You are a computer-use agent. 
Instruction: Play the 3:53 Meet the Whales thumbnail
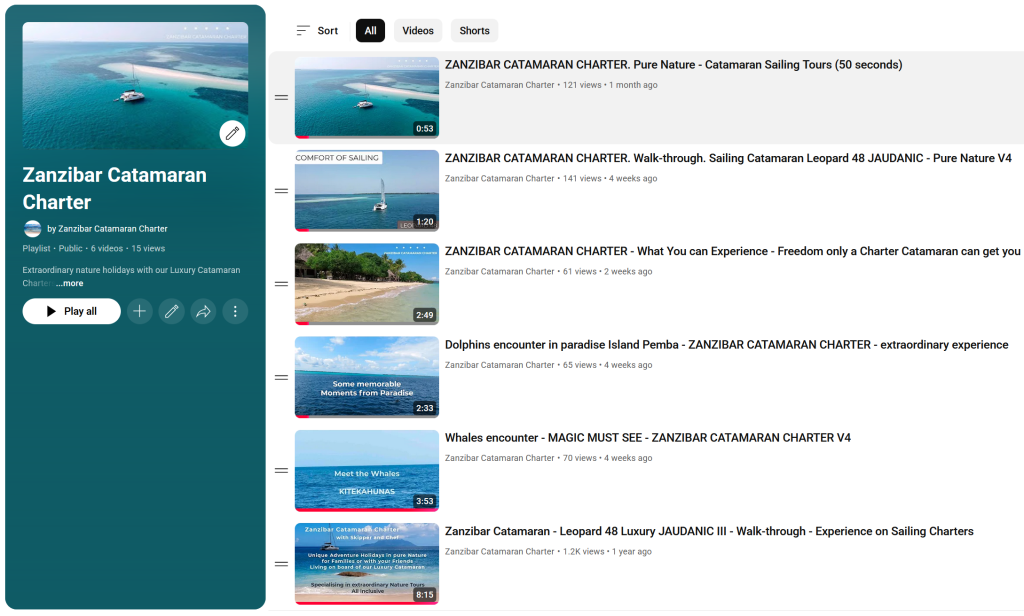click(367, 470)
